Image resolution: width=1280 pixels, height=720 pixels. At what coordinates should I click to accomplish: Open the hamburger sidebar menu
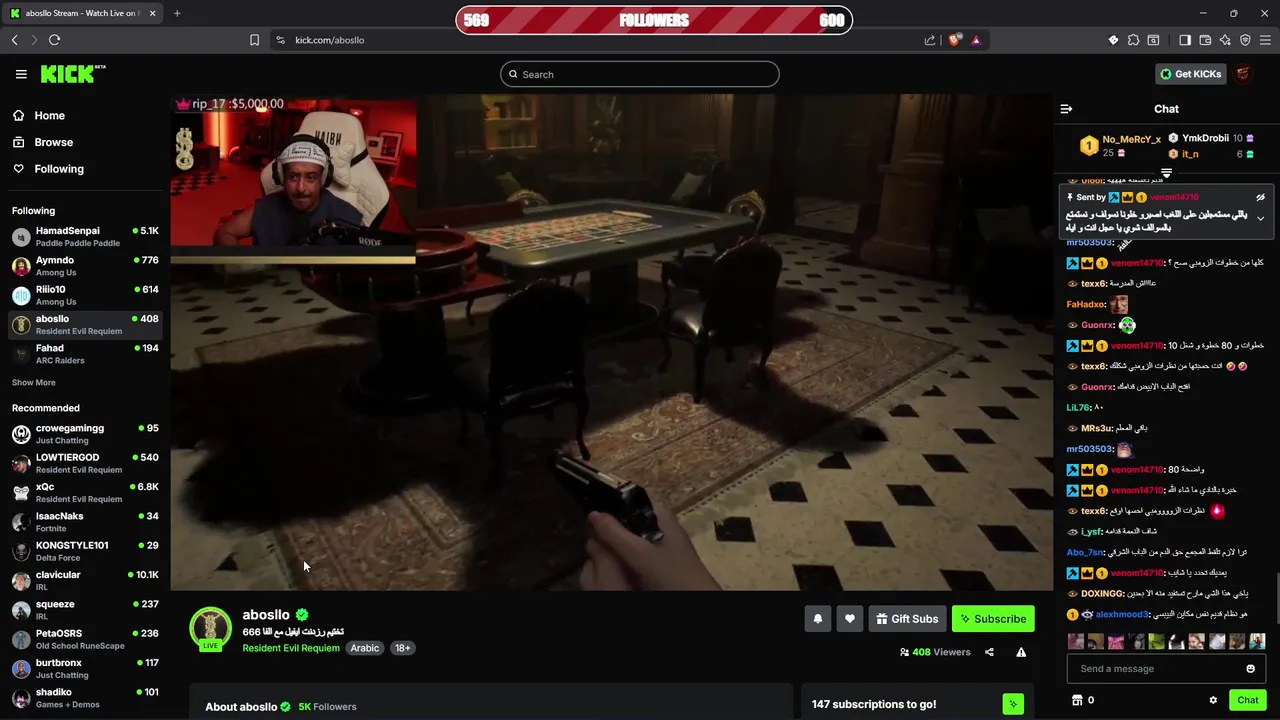point(21,74)
